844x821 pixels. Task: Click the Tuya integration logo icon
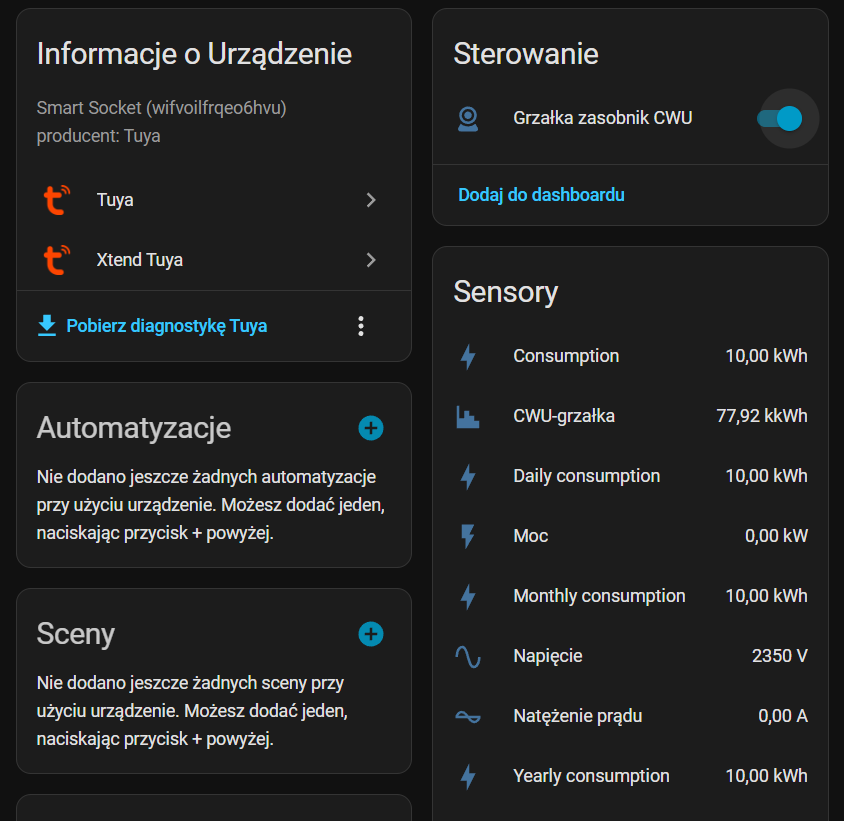56,200
